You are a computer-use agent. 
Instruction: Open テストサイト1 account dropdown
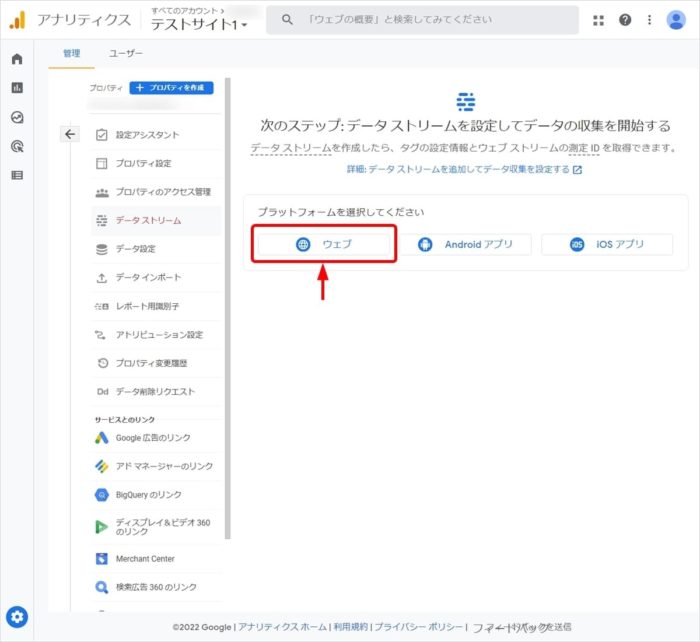click(x=199, y=24)
